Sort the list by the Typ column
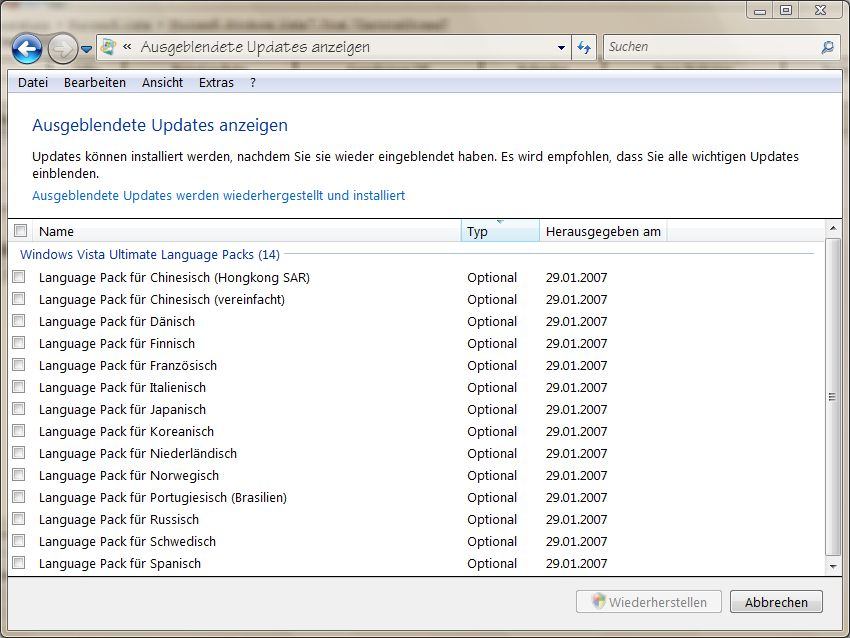850x638 pixels. (500, 231)
